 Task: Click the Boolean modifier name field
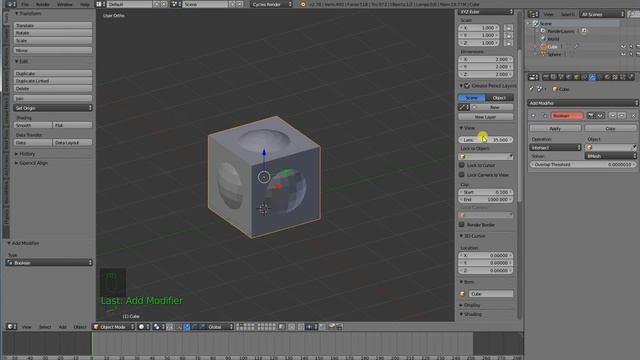click(x=567, y=116)
